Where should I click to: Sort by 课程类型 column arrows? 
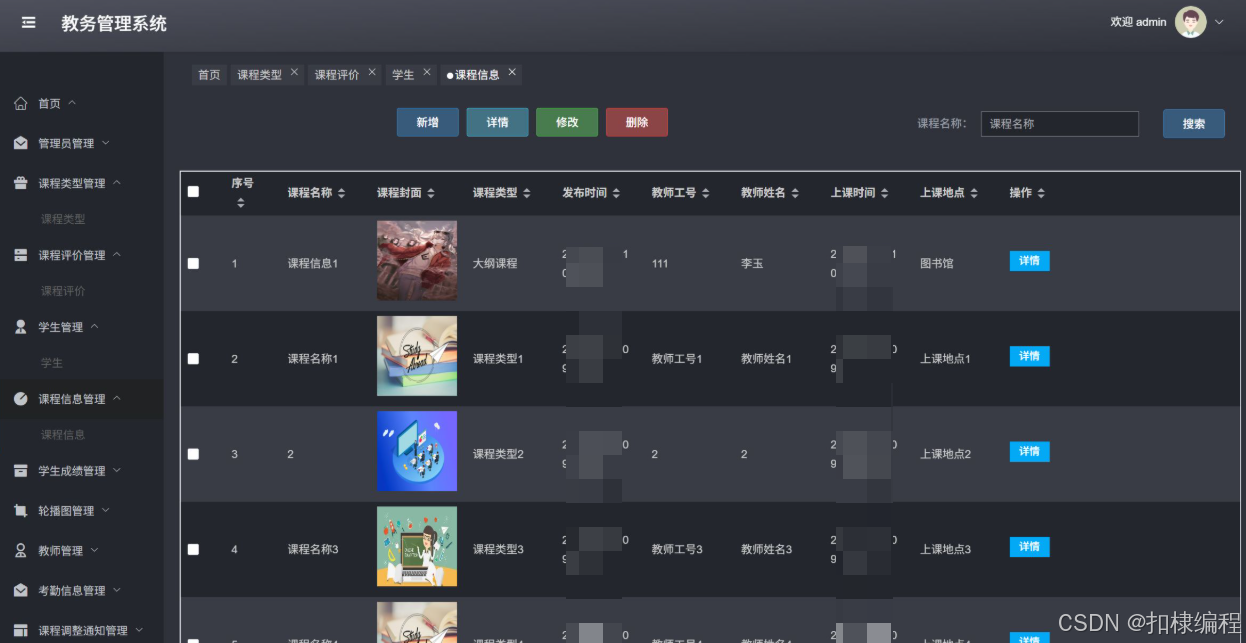pyautogui.click(x=526, y=193)
